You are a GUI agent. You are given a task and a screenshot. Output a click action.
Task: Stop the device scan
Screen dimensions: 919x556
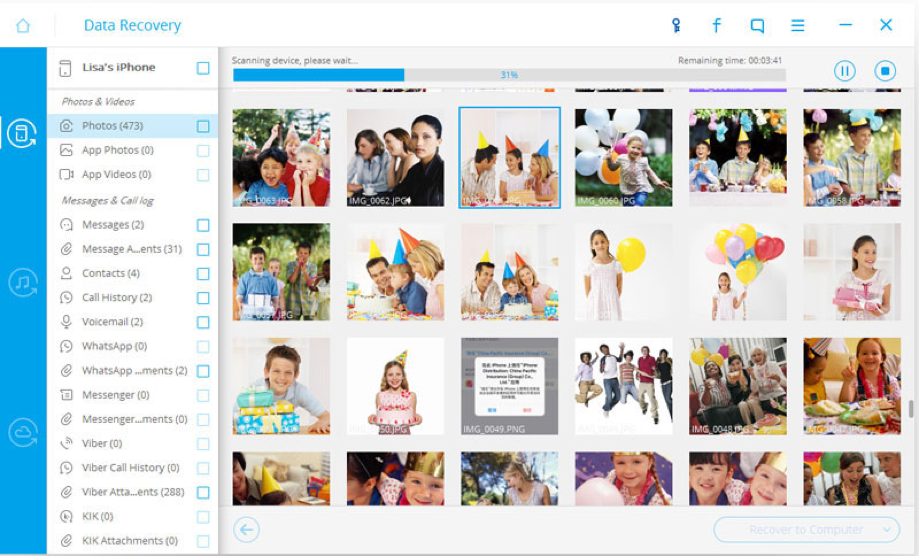[885, 71]
